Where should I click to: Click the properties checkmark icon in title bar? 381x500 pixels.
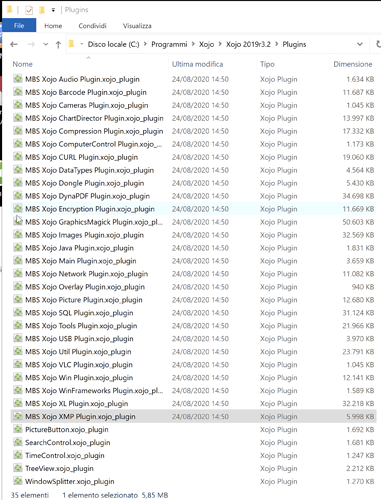[29, 10]
